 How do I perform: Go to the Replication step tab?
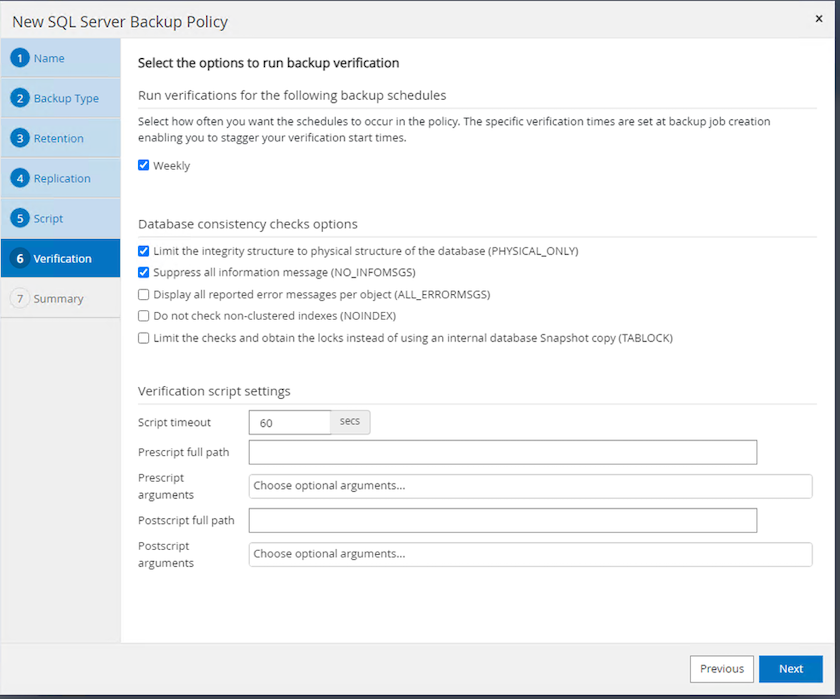click(62, 178)
